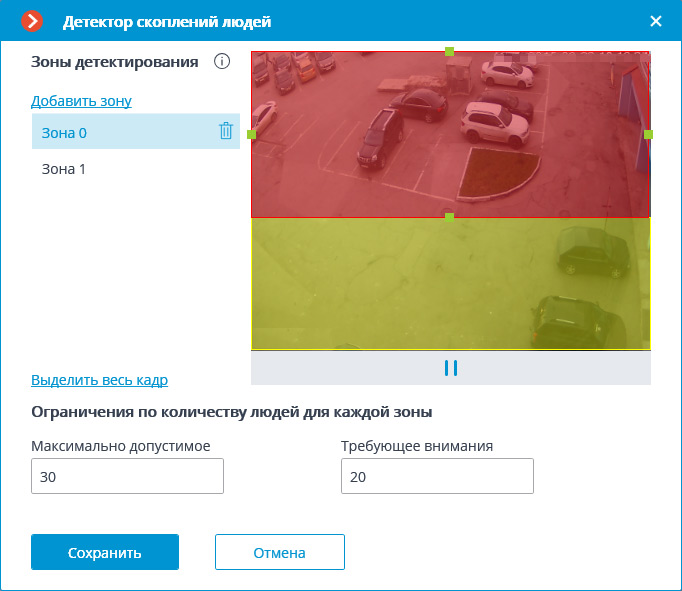Click left-edge green handle of red zone
Viewport: 682px width, 591px height.
click(252, 134)
